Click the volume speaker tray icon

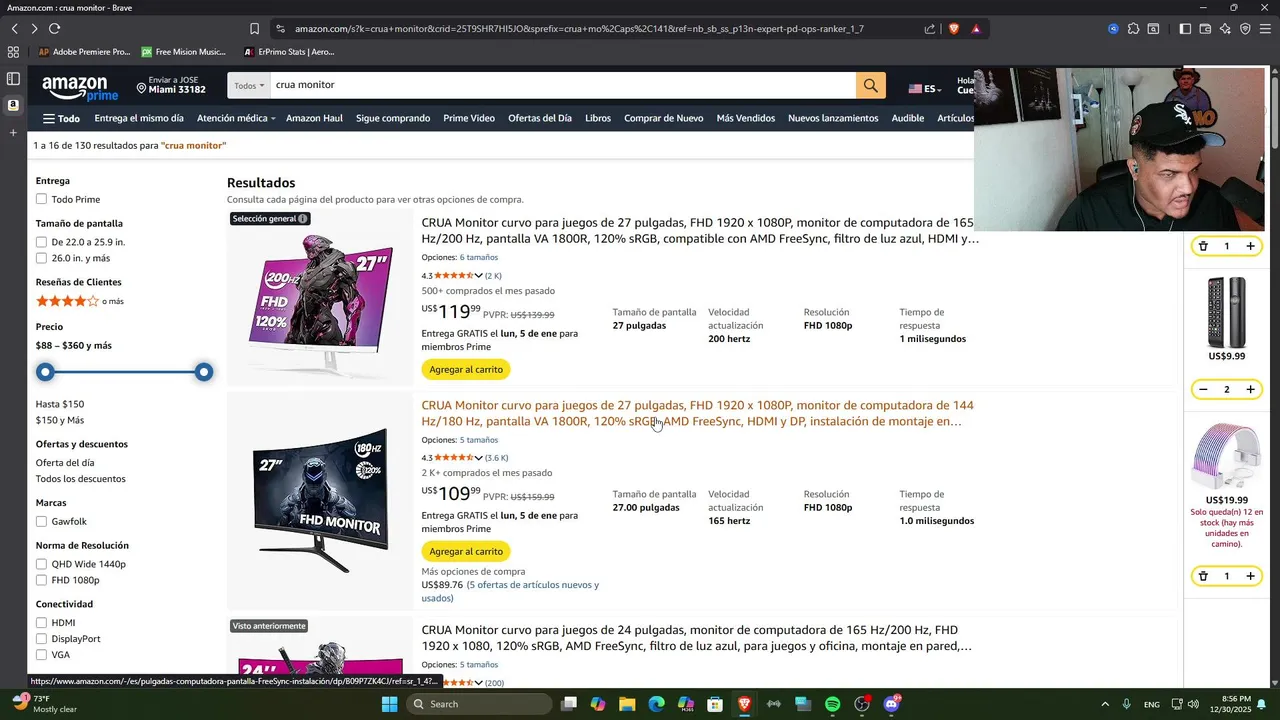tap(1193, 704)
